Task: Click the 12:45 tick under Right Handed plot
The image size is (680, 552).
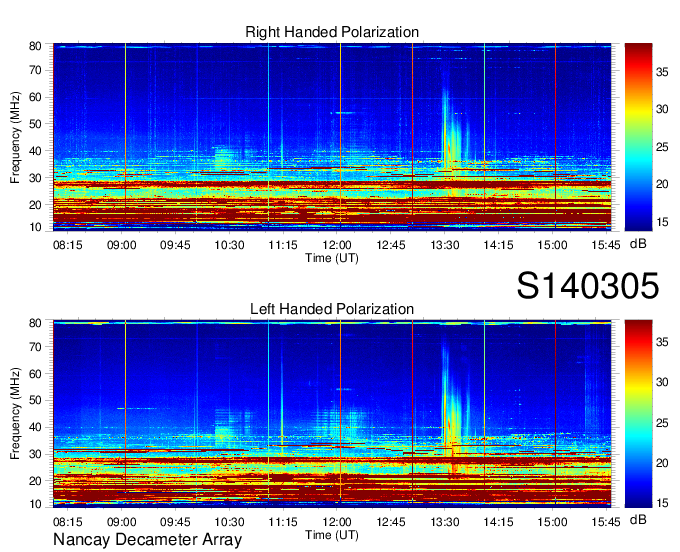Action: coord(391,245)
